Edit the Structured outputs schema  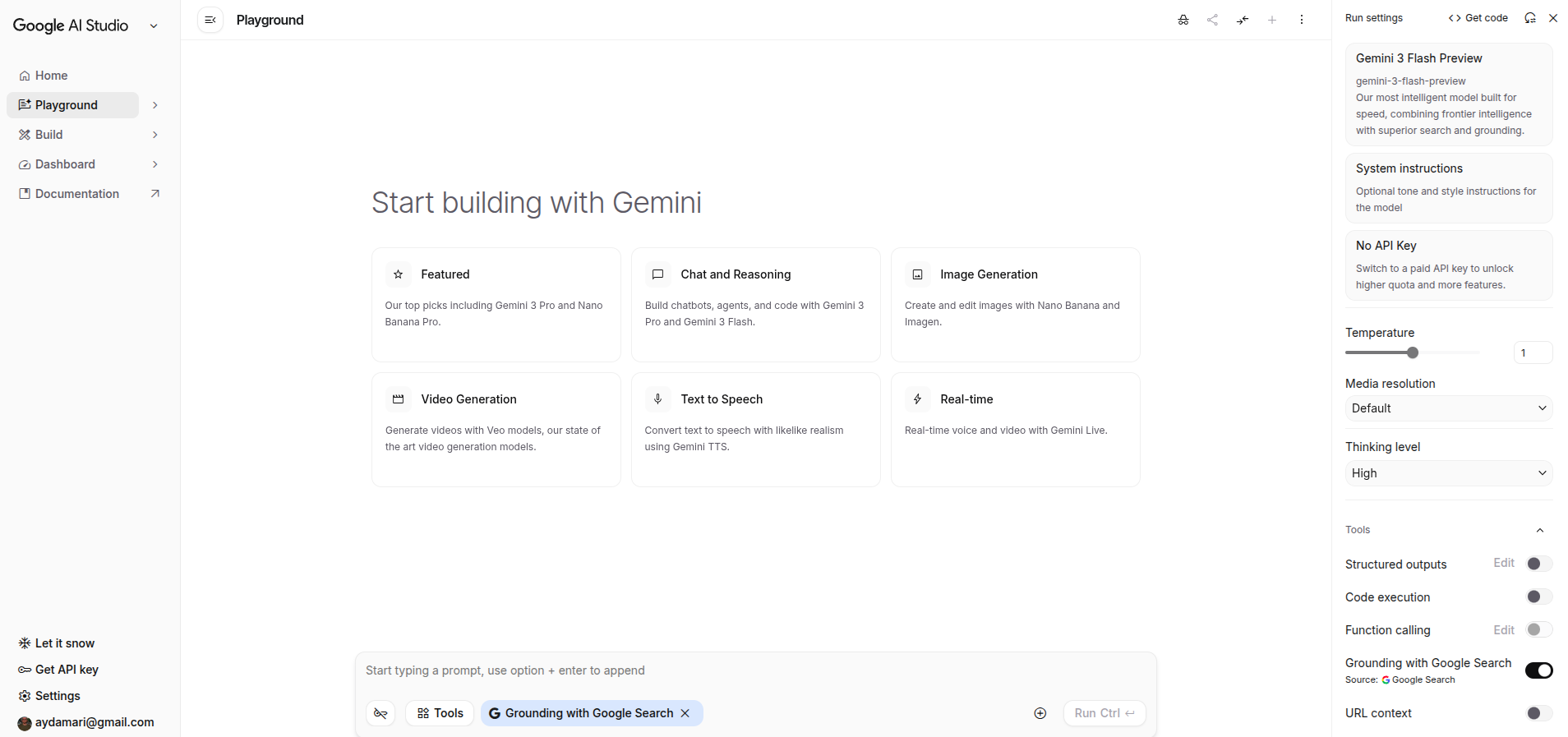click(x=1504, y=563)
